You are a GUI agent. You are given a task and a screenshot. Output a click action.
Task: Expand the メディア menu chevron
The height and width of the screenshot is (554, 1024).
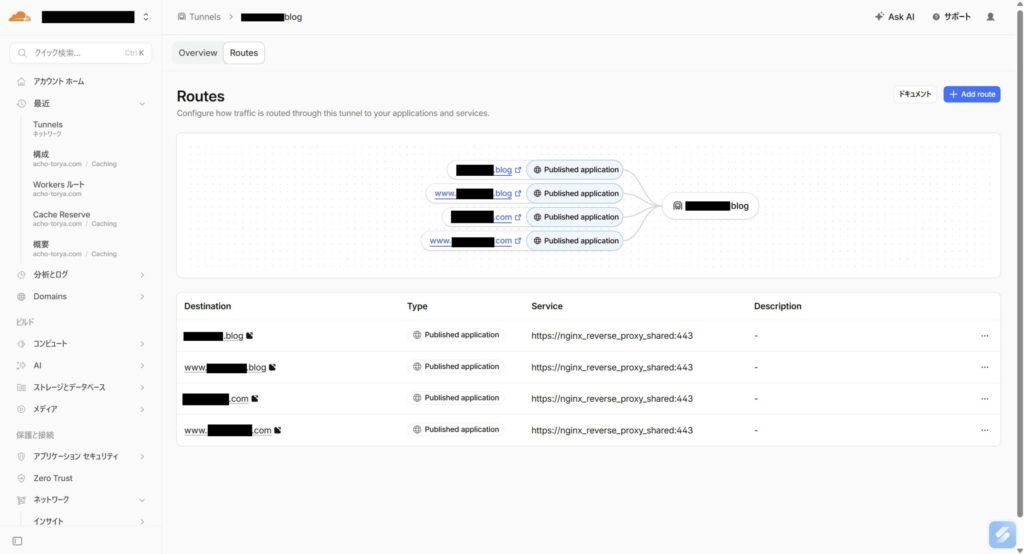[142, 410]
